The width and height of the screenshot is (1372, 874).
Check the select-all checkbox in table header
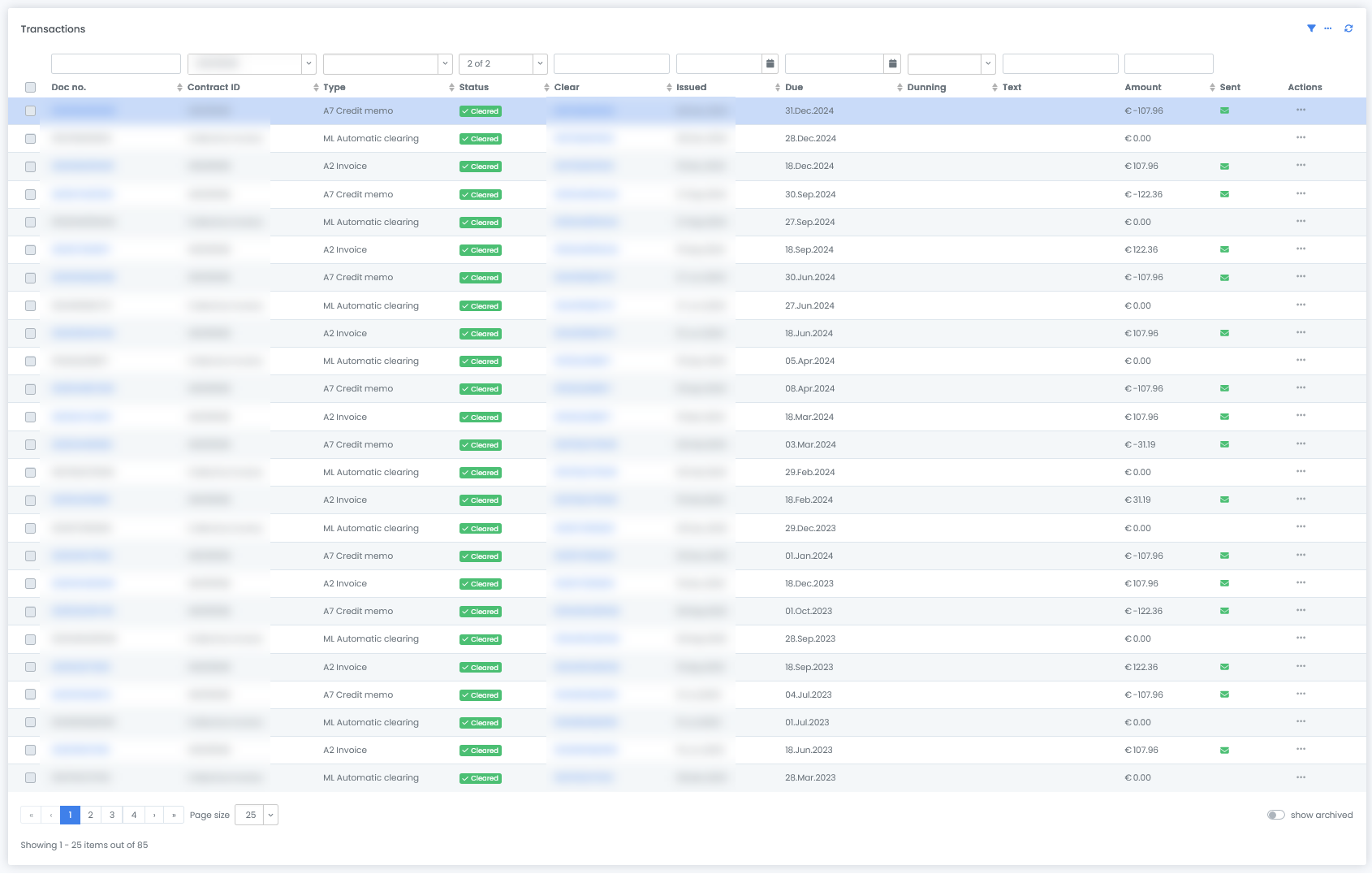tap(31, 88)
